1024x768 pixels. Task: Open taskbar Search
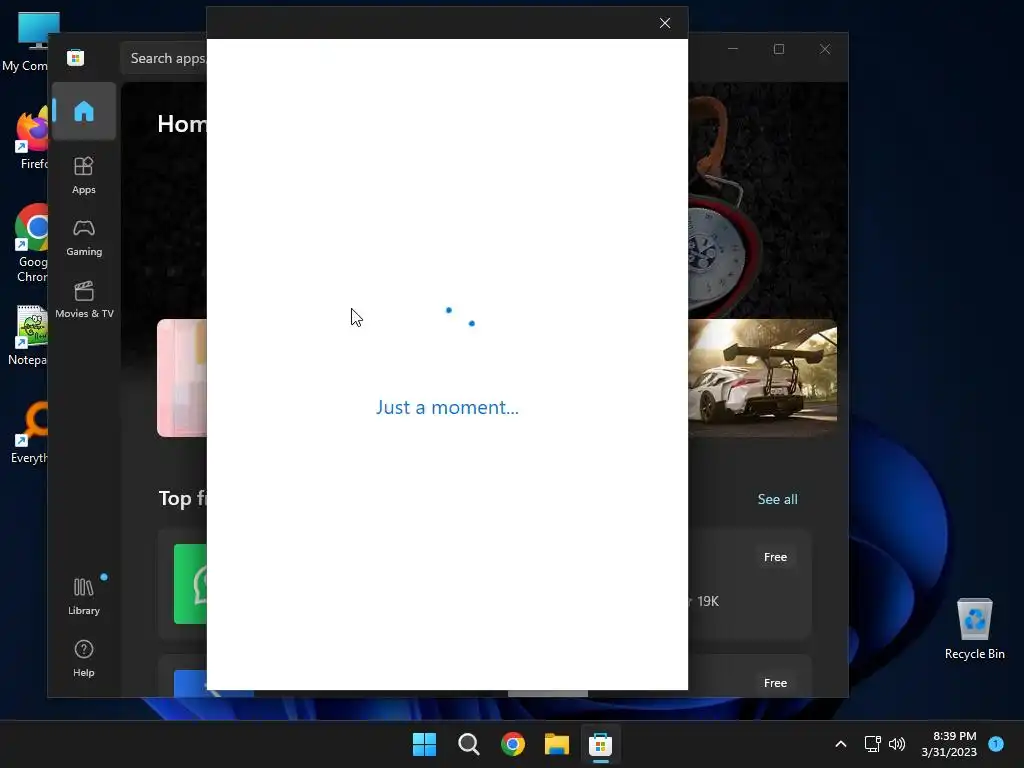[468, 744]
